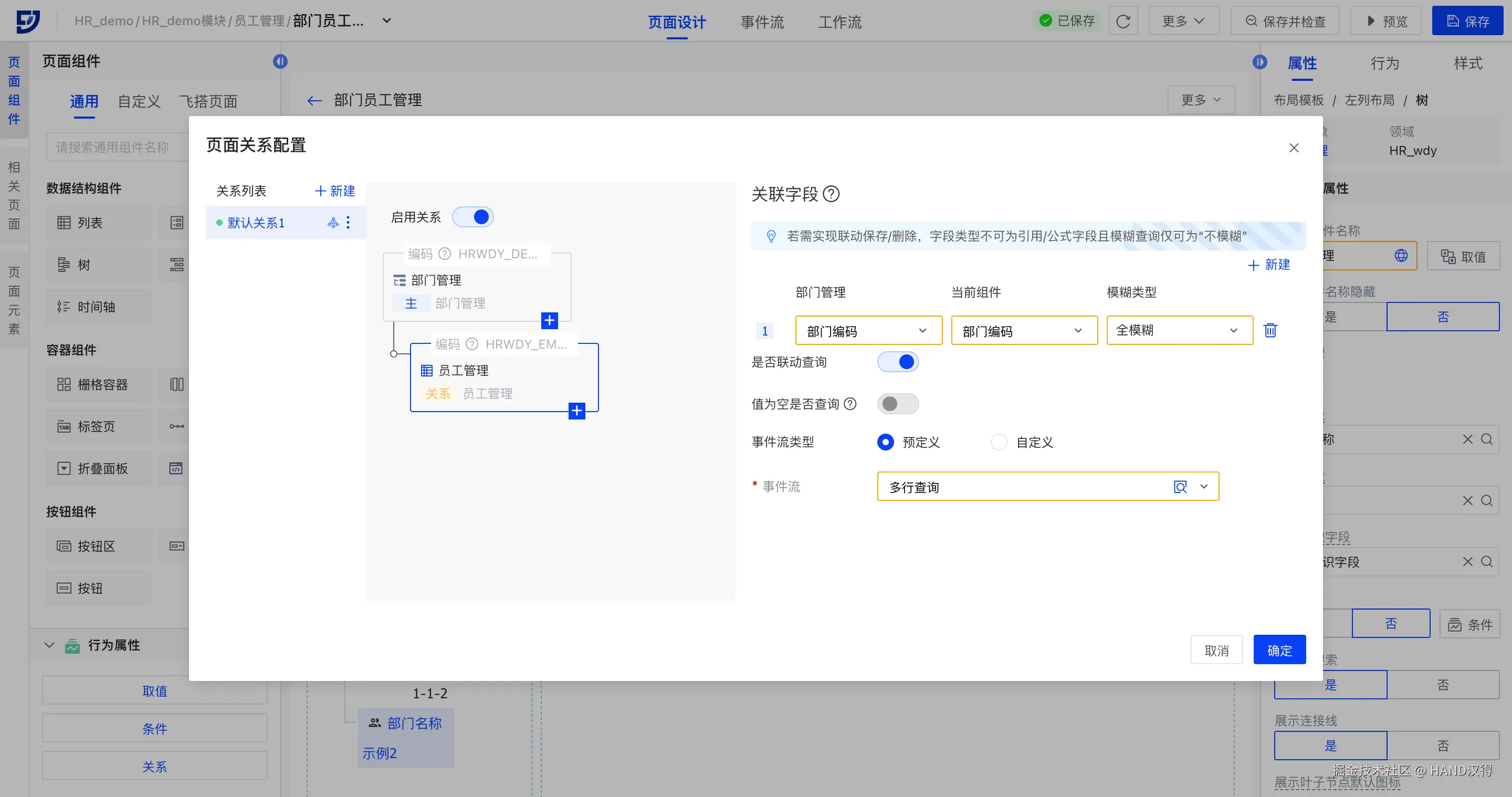The height and width of the screenshot is (797, 1512).
Task: Switch to the 工作流 top tab
Action: tap(840, 22)
